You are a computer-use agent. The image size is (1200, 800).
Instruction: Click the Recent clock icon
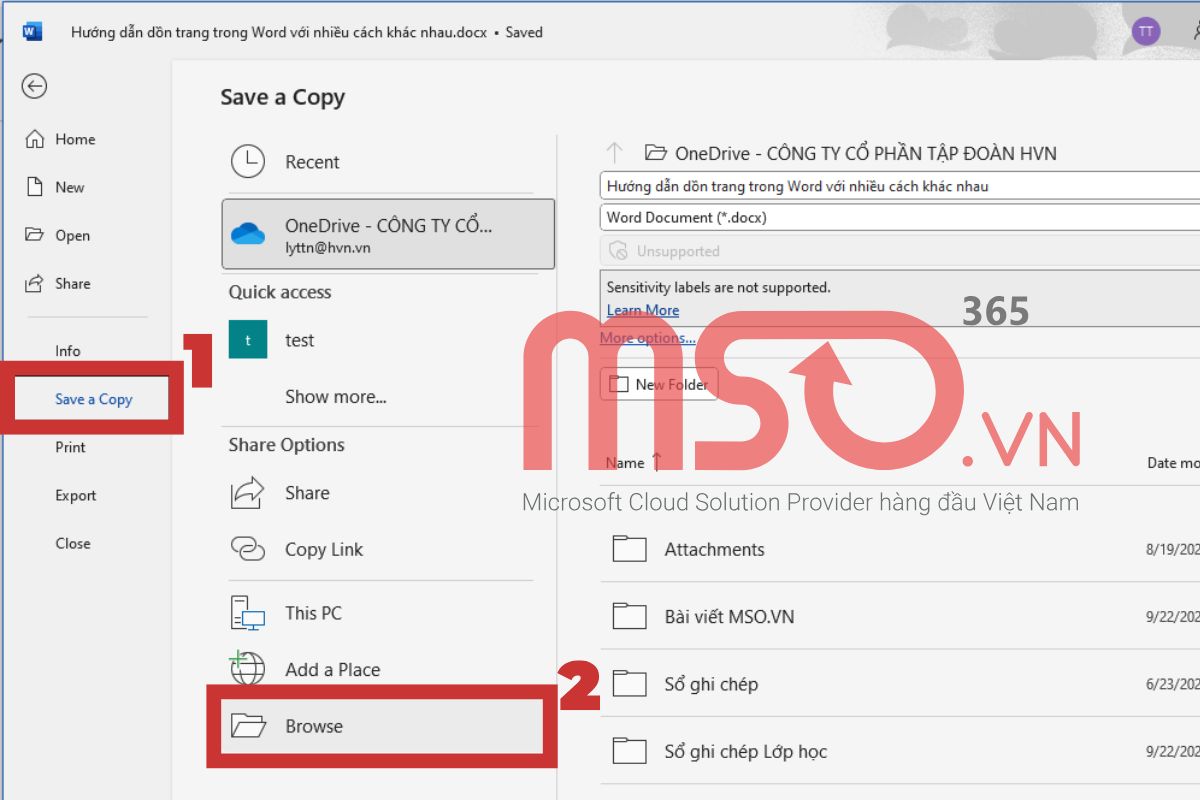tap(248, 162)
